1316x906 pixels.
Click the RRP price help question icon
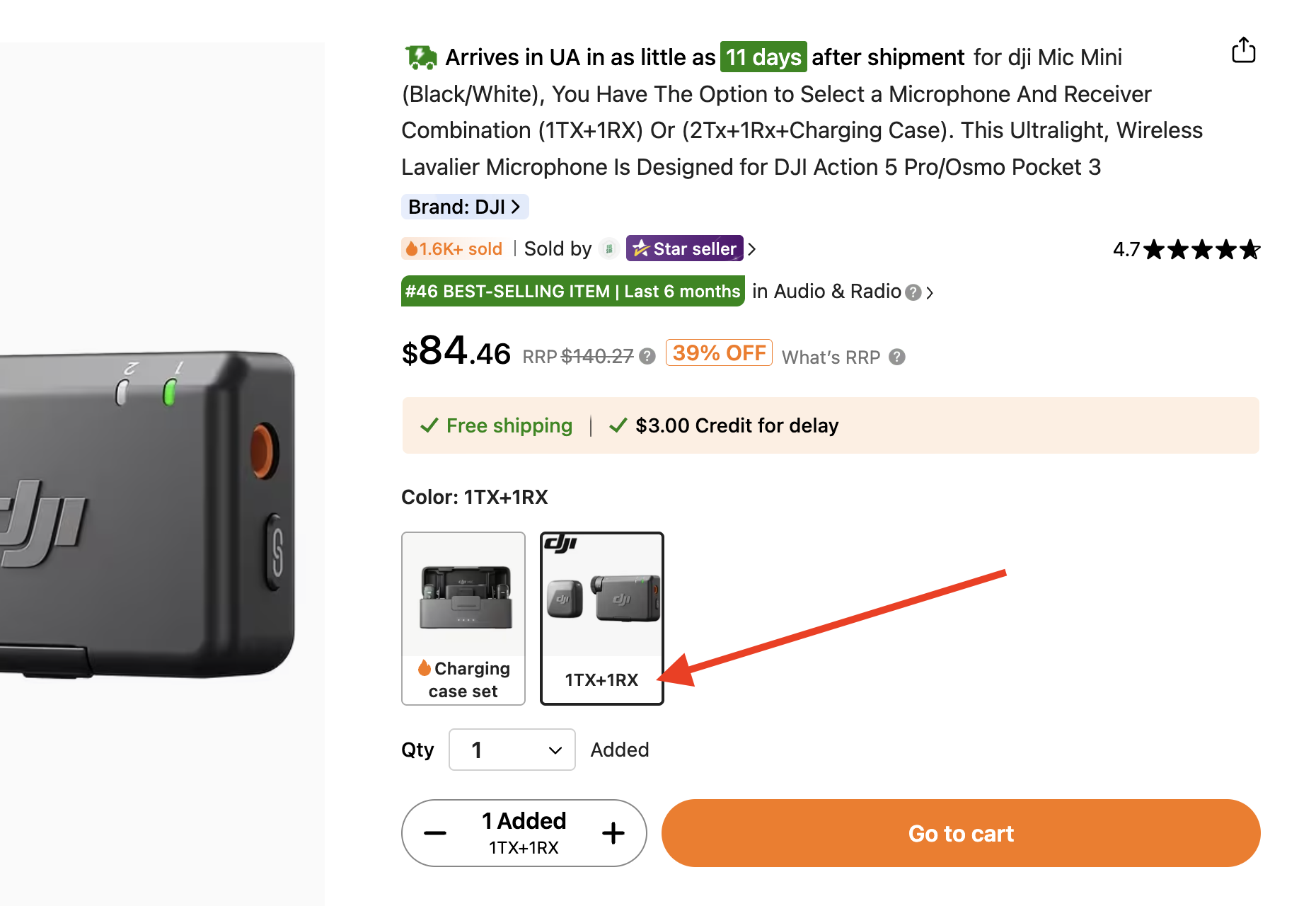point(647,356)
